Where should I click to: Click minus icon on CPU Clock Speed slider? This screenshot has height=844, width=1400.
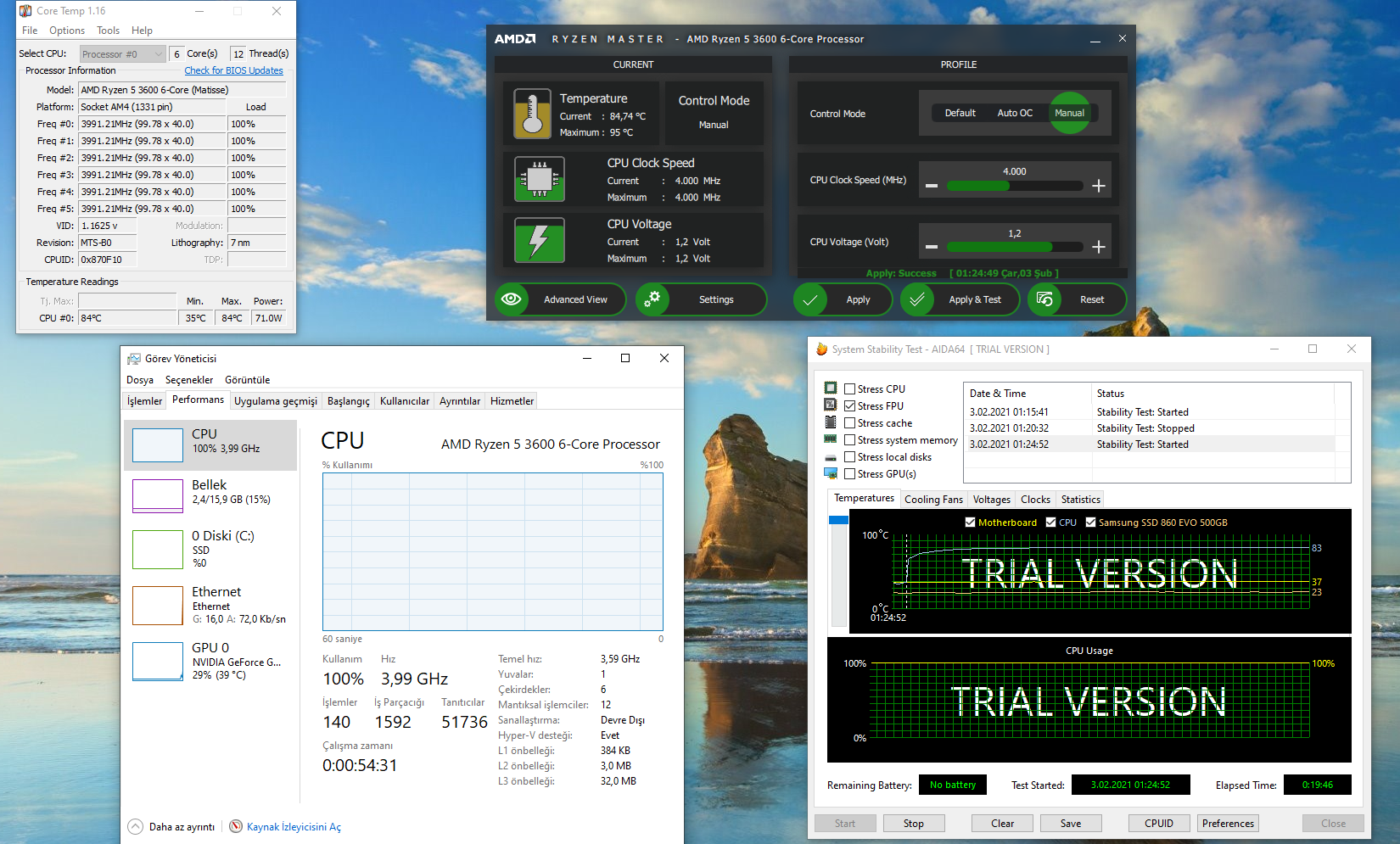click(932, 186)
